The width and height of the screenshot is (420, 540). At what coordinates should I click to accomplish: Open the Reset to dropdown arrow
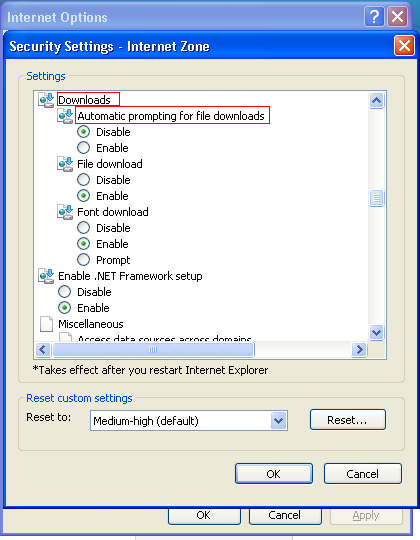[x=279, y=420]
